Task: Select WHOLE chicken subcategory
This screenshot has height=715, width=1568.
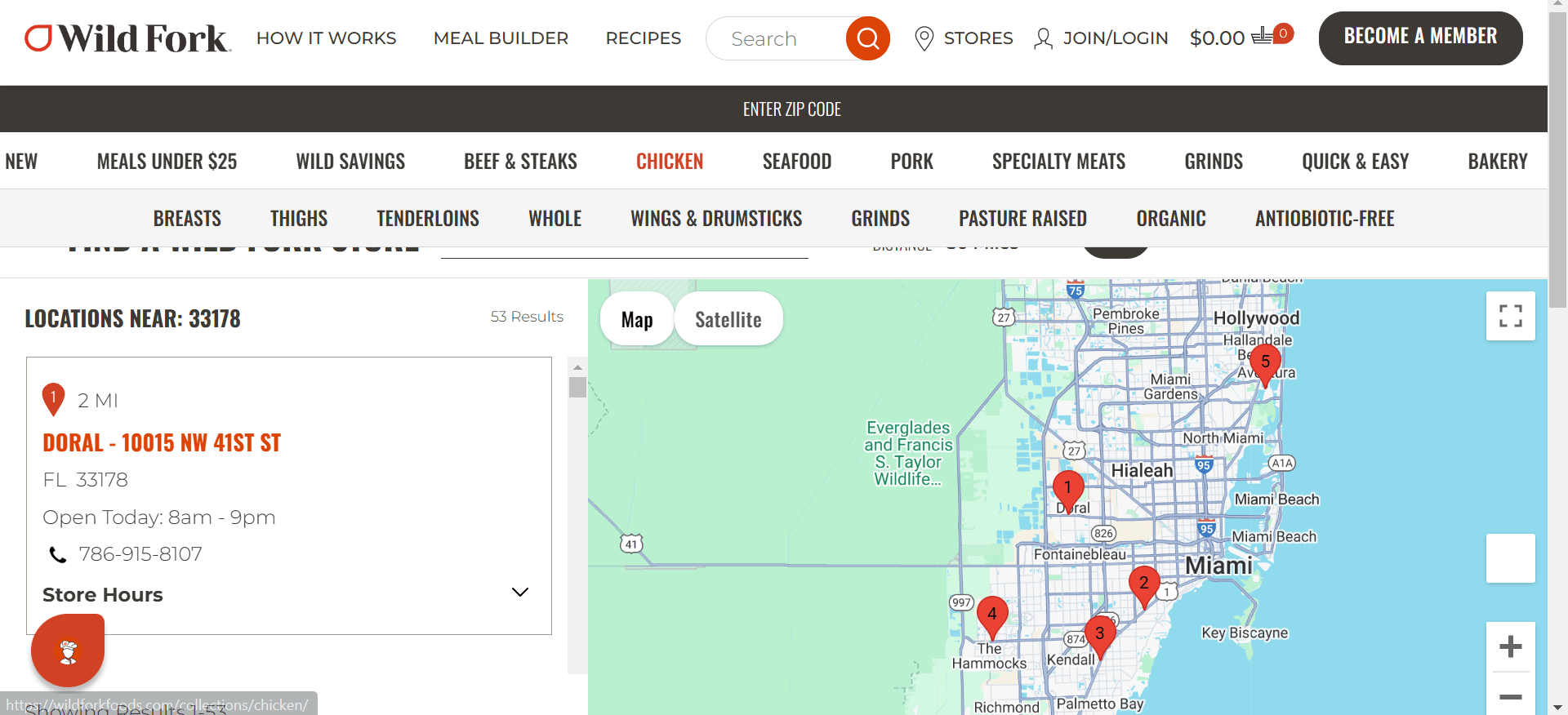Action: (555, 219)
